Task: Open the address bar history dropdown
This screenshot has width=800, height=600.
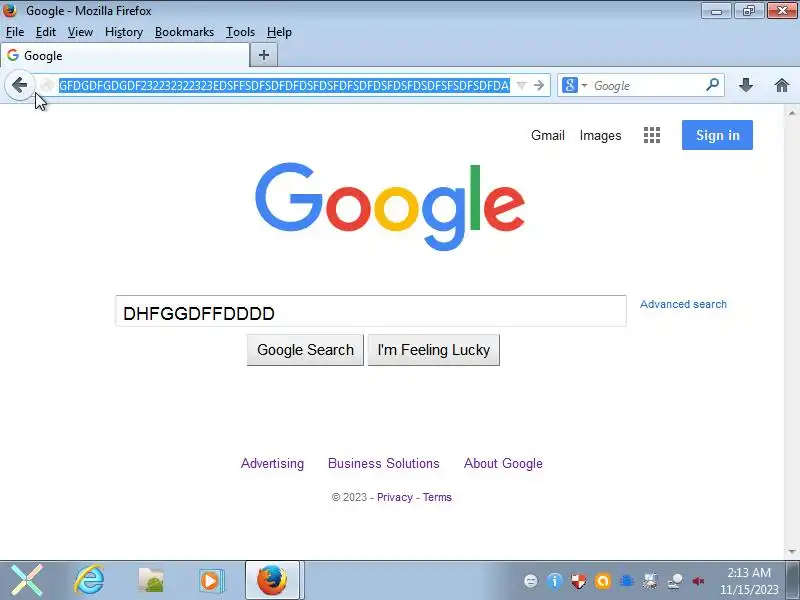Action: tap(521, 85)
